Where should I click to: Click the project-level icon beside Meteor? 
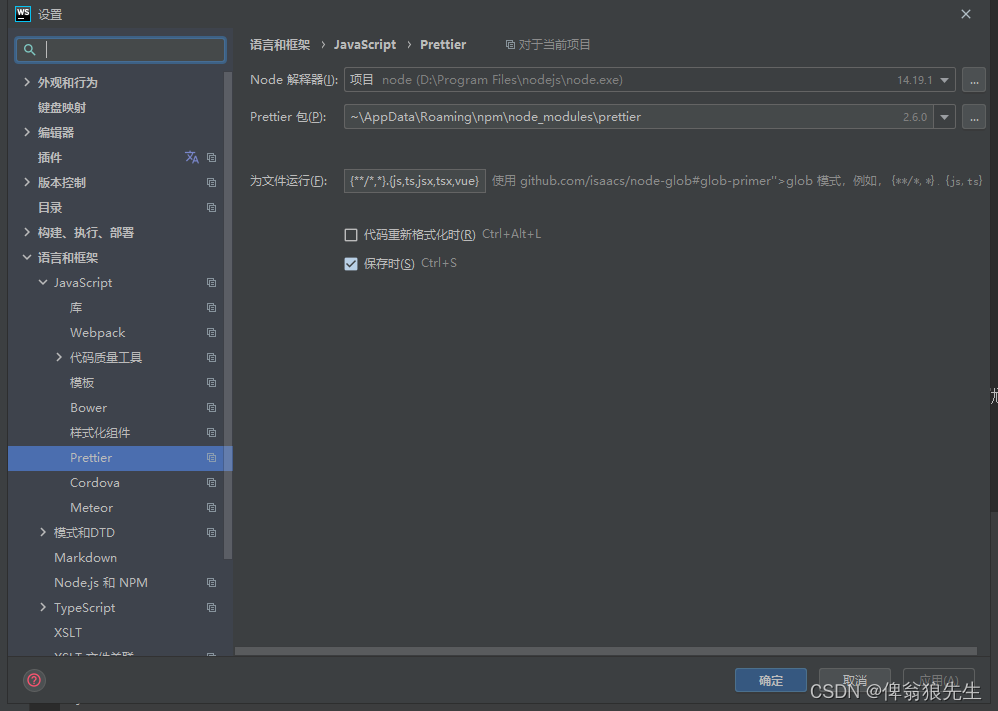click(x=211, y=507)
